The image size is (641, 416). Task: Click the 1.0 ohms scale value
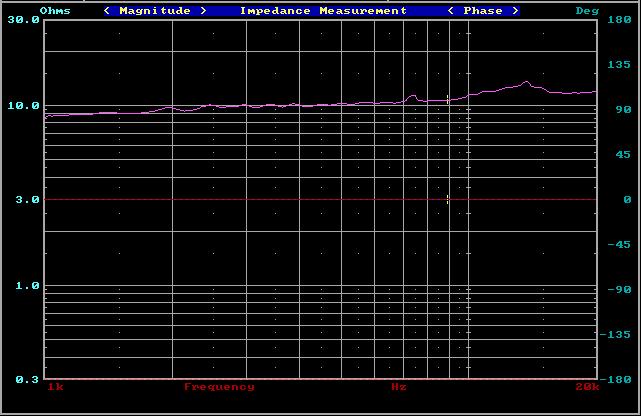pyautogui.click(x=28, y=286)
